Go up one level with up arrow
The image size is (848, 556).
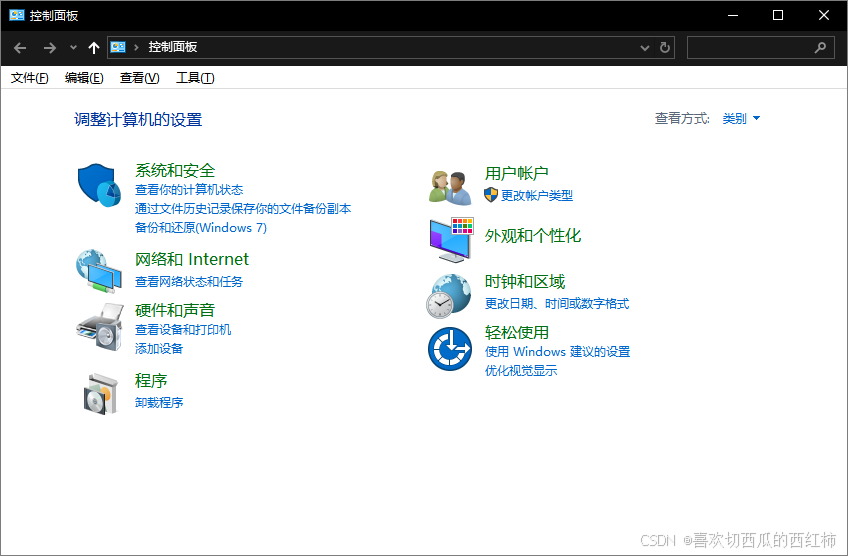coord(94,48)
